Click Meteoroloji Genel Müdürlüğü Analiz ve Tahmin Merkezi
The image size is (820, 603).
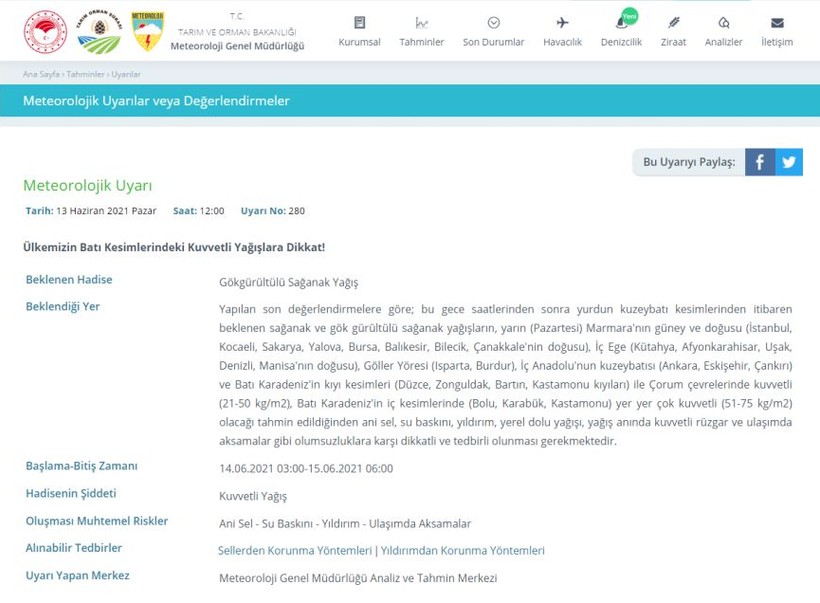tap(358, 578)
